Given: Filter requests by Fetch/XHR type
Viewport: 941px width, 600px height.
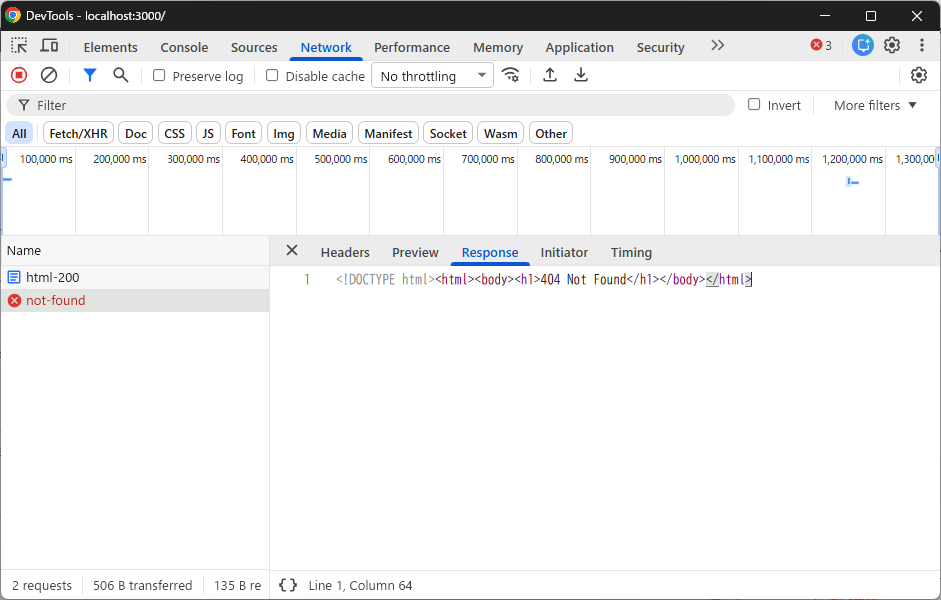Looking at the screenshot, I should (x=79, y=134).
